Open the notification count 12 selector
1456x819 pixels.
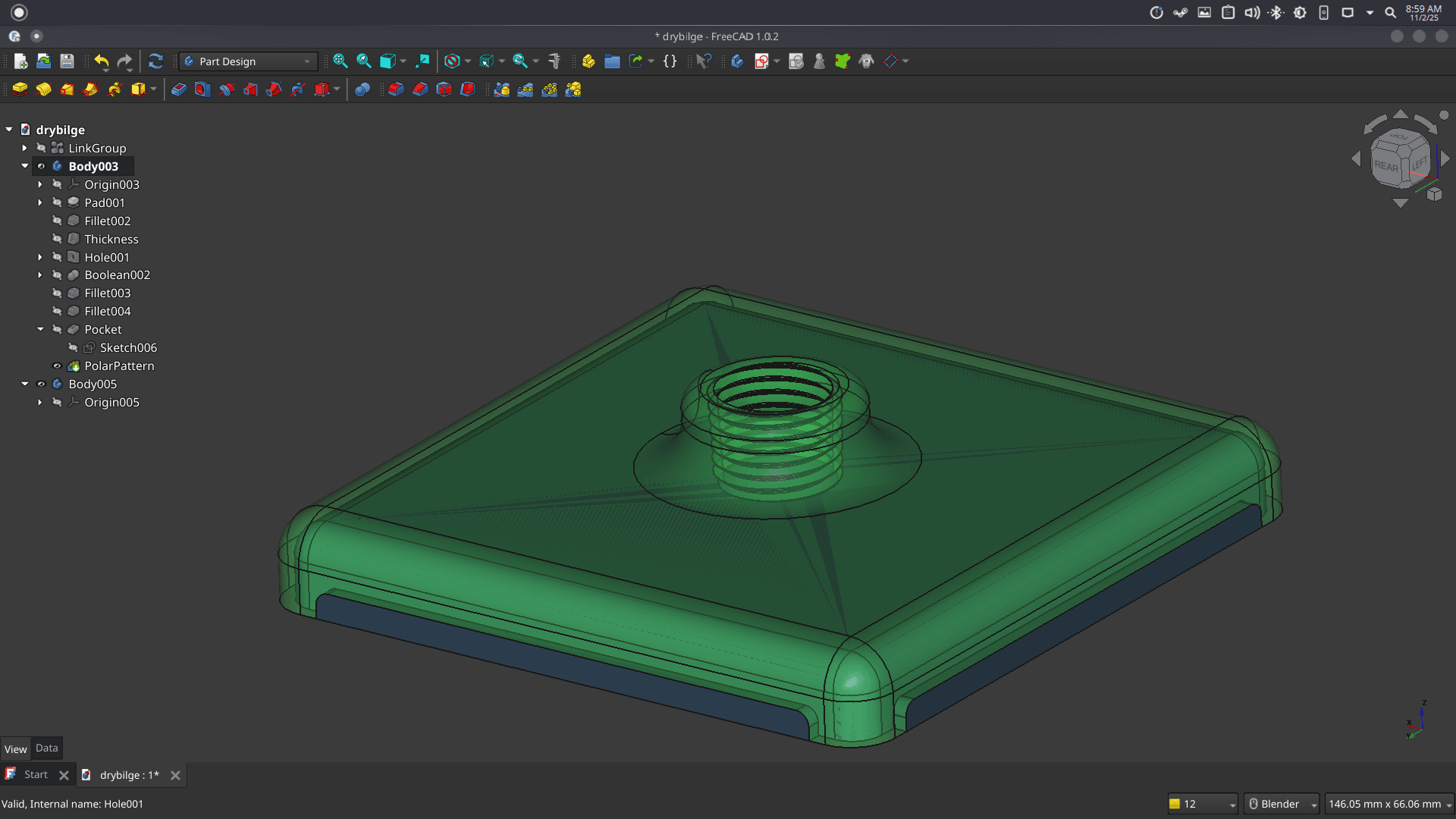click(x=1203, y=804)
